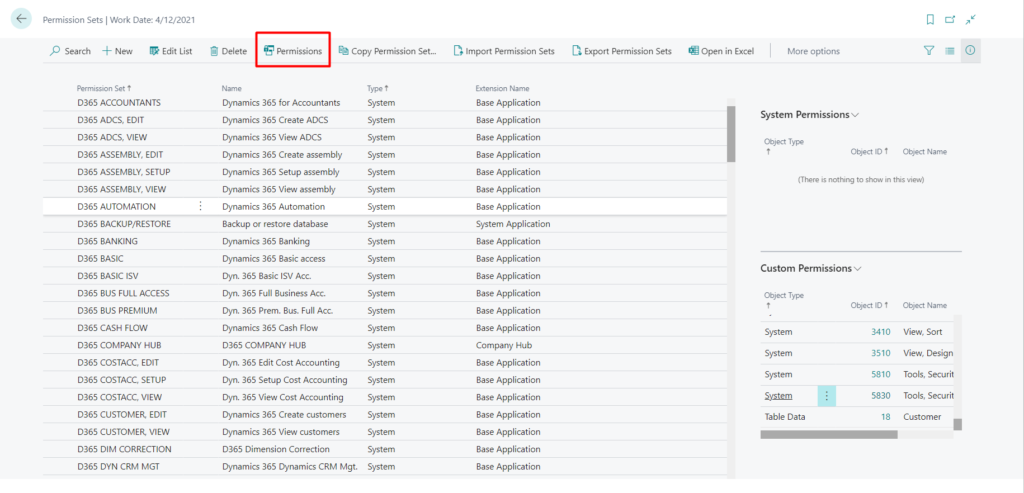The height and width of the screenshot is (493, 1024).
Task: Click the Name column header
Action: [231, 88]
